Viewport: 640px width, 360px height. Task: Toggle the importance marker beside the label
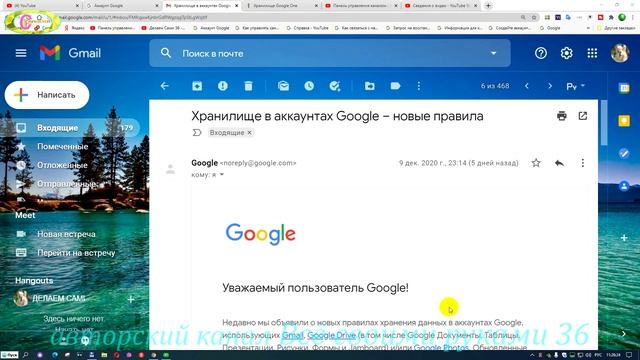pyautogui.click(x=197, y=133)
